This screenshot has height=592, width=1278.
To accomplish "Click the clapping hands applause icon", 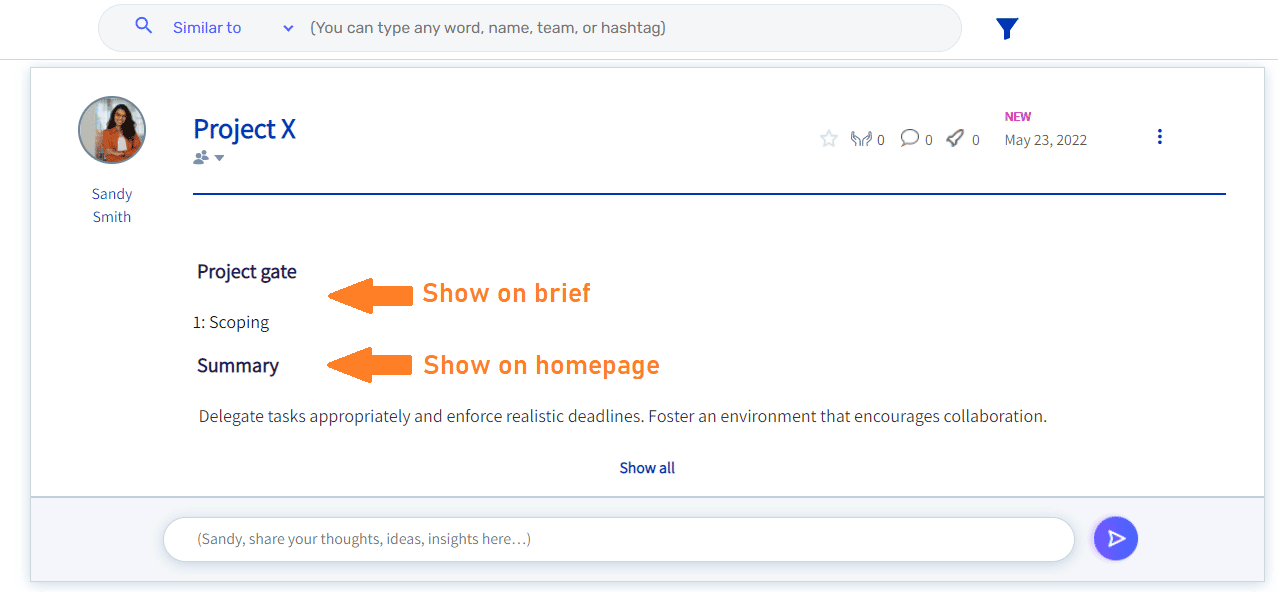I will [861, 139].
